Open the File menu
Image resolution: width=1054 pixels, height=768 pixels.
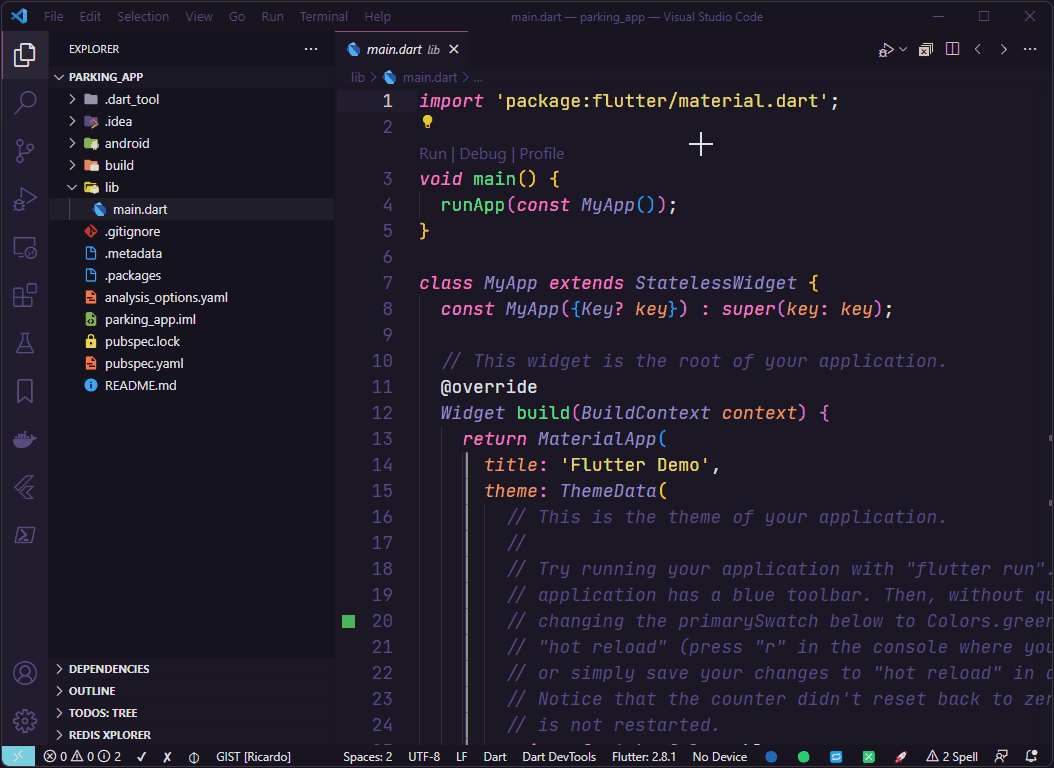[53, 16]
